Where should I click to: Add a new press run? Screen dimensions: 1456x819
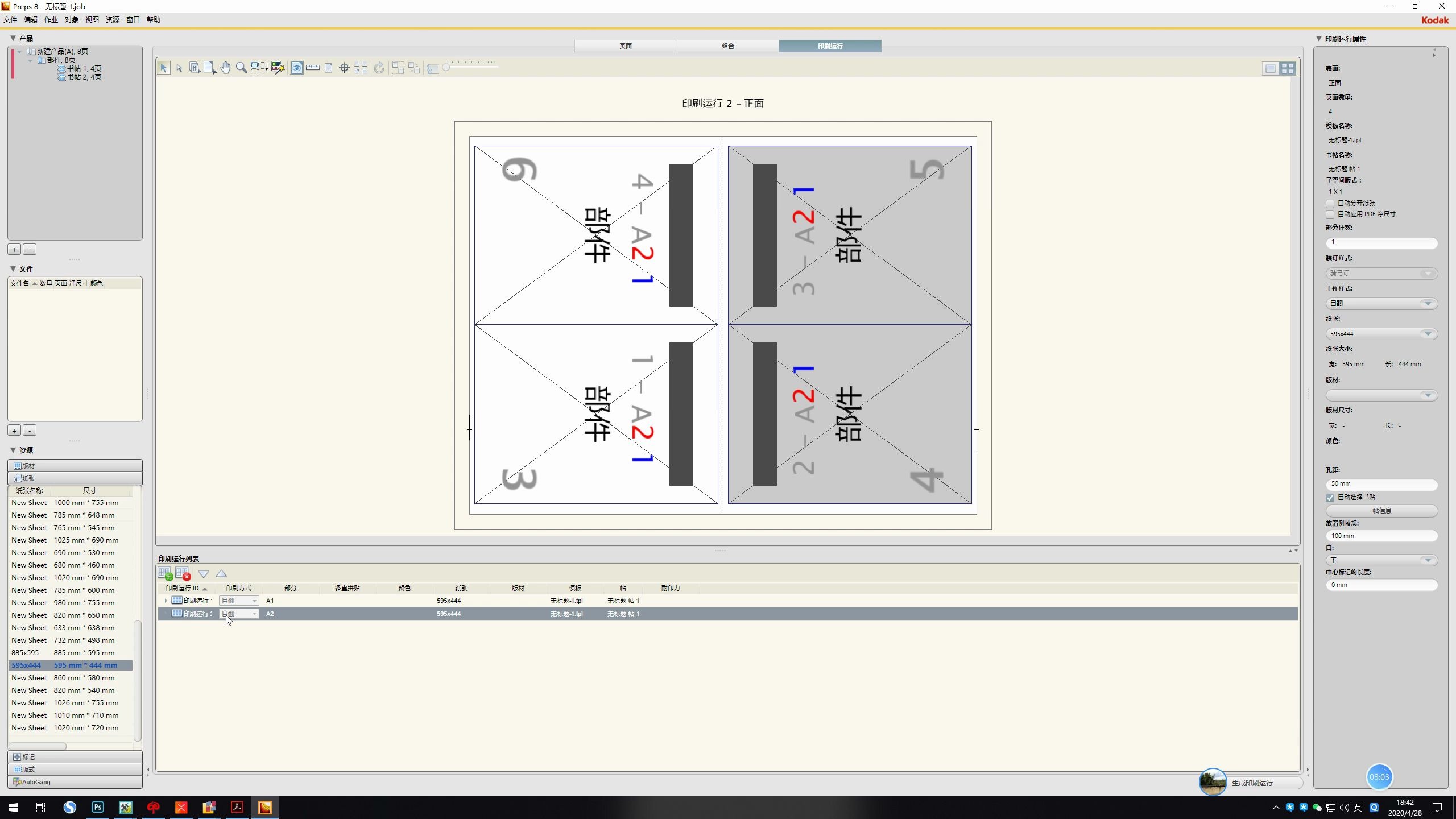pos(166,573)
